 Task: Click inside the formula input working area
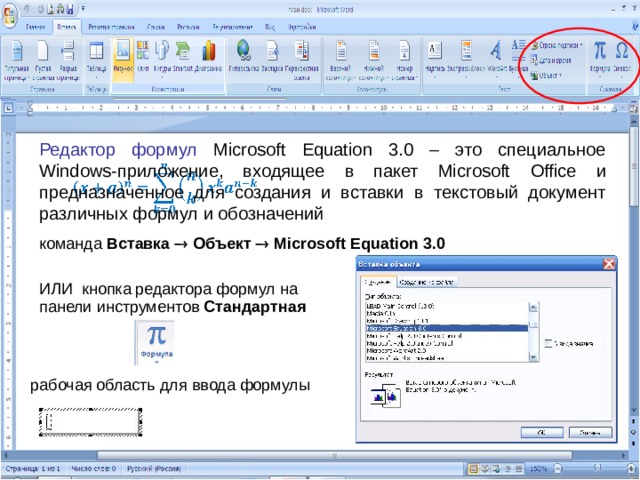[91, 422]
